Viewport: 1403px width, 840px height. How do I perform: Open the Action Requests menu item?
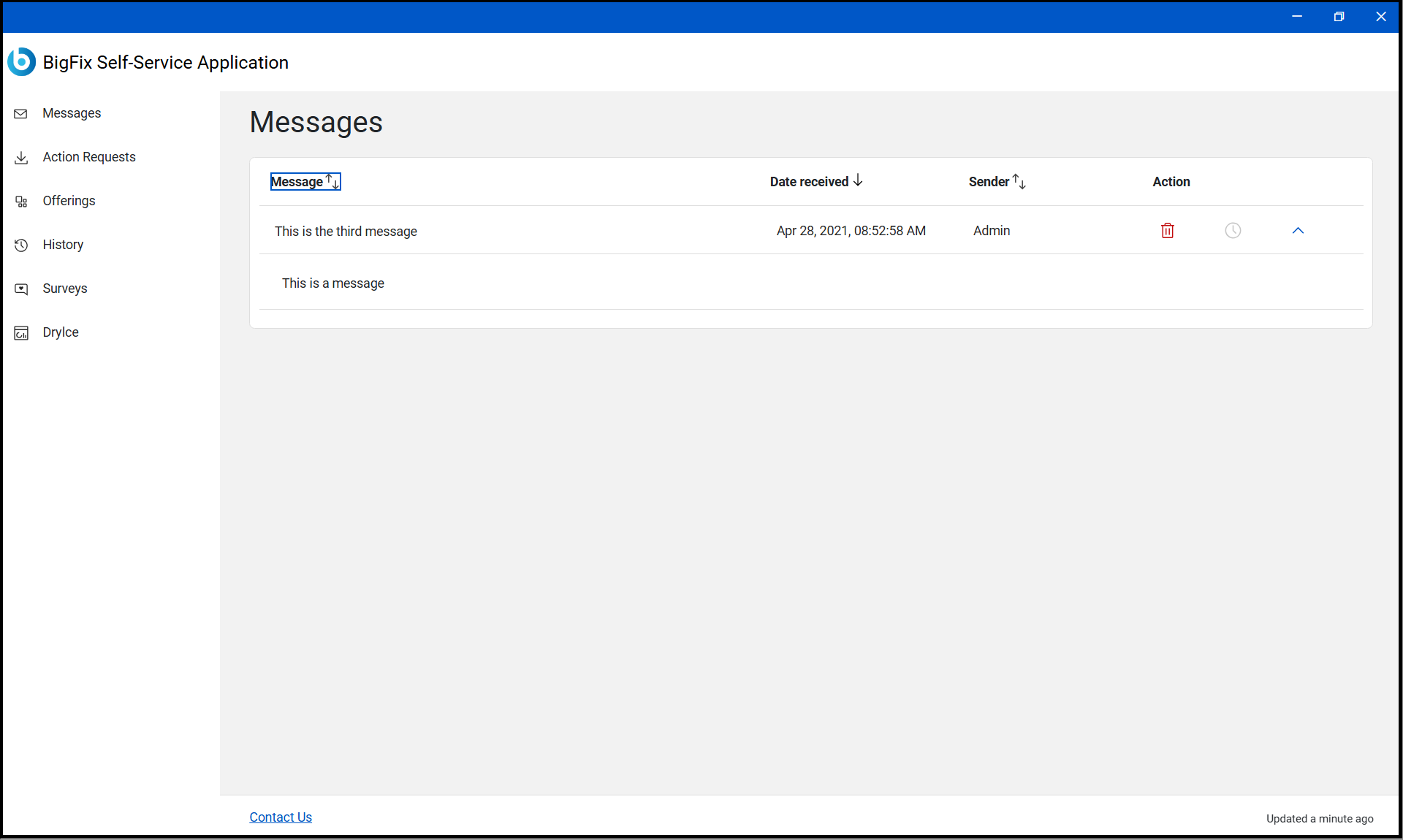pos(89,157)
